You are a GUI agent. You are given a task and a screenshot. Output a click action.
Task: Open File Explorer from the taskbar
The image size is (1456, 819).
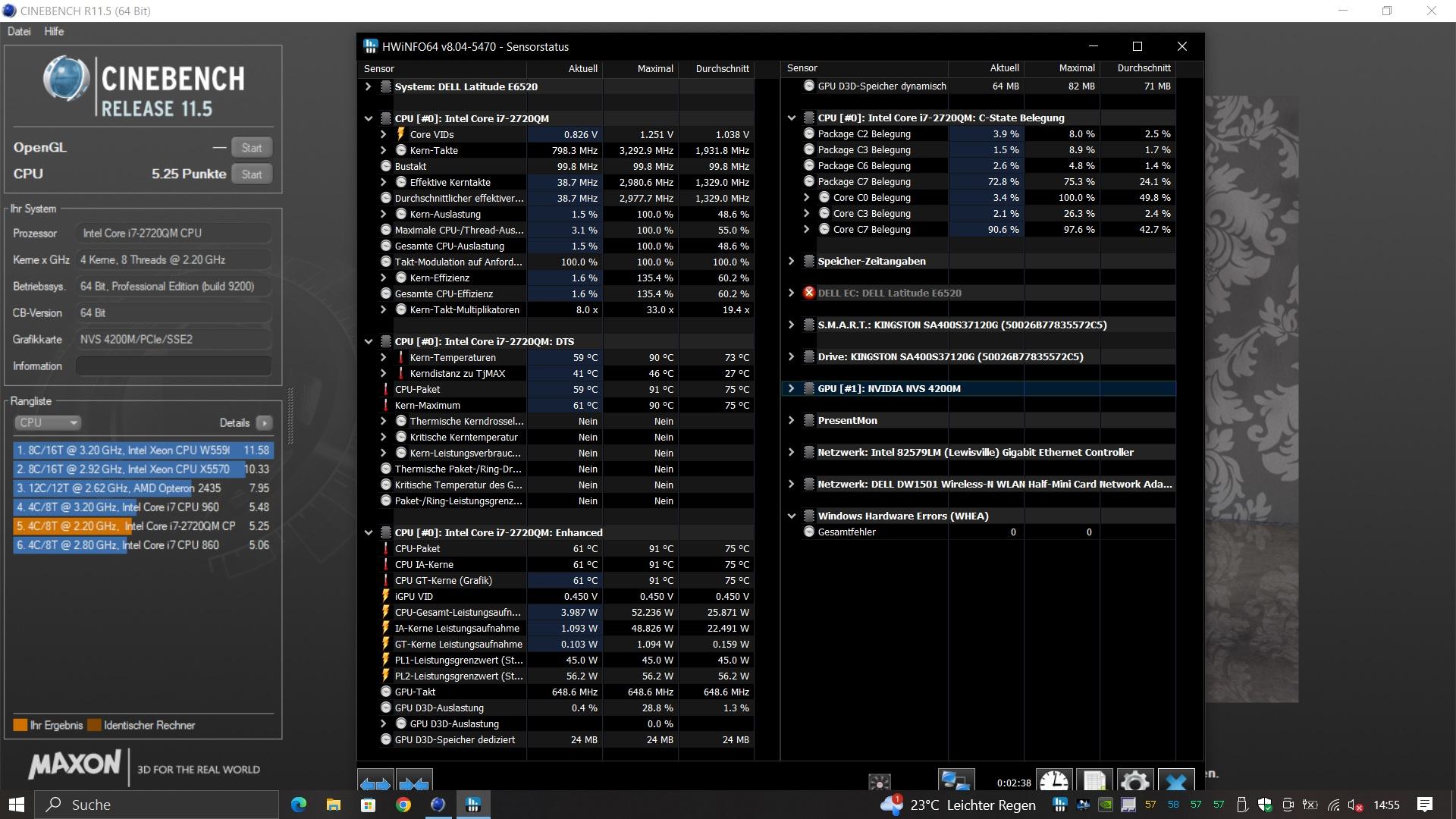pyautogui.click(x=334, y=805)
